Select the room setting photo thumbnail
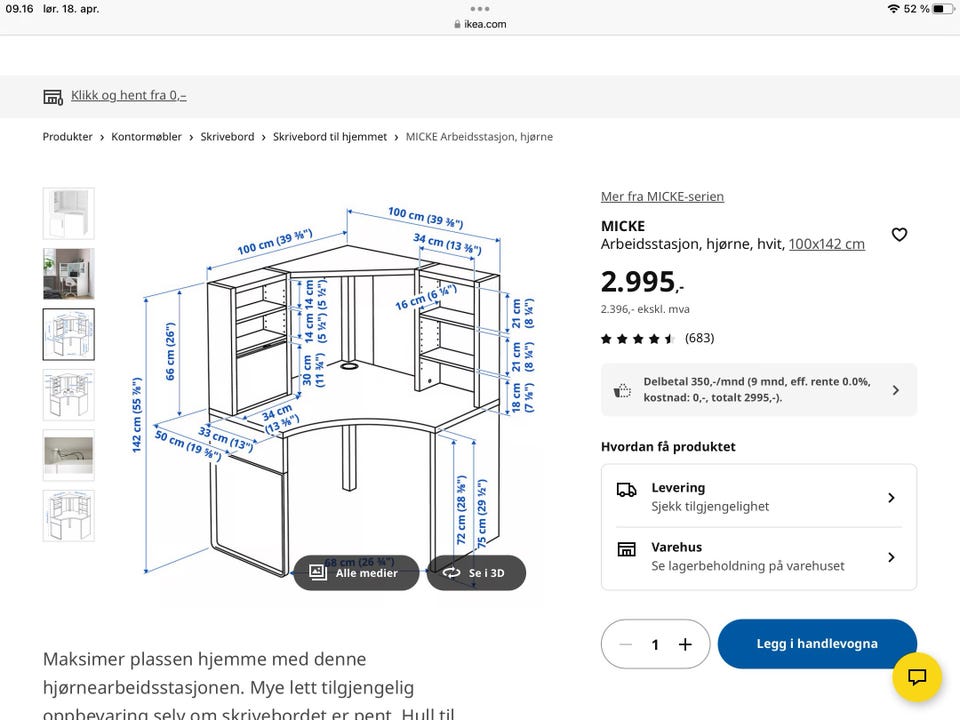Image resolution: width=960 pixels, height=720 pixels. [x=69, y=274]
